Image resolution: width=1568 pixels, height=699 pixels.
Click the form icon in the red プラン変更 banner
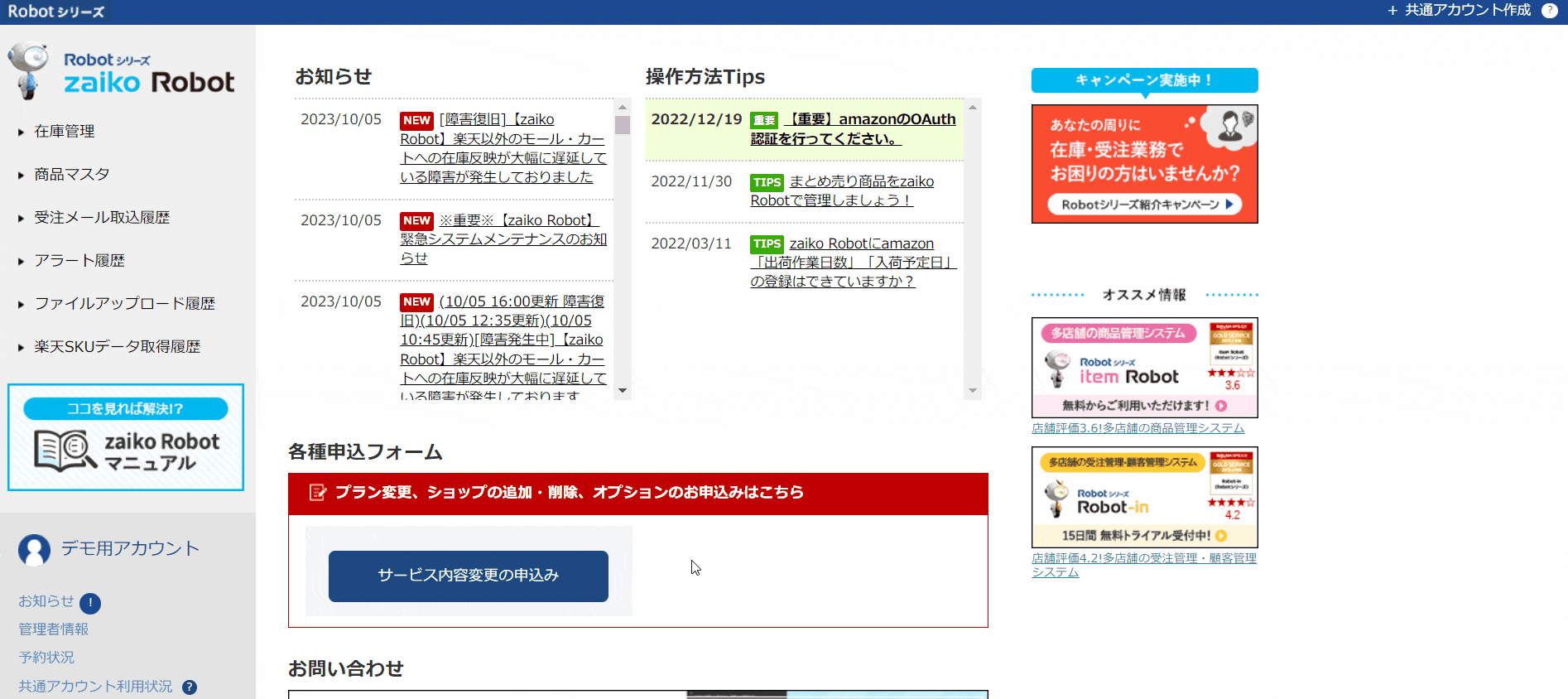point(317,493)
